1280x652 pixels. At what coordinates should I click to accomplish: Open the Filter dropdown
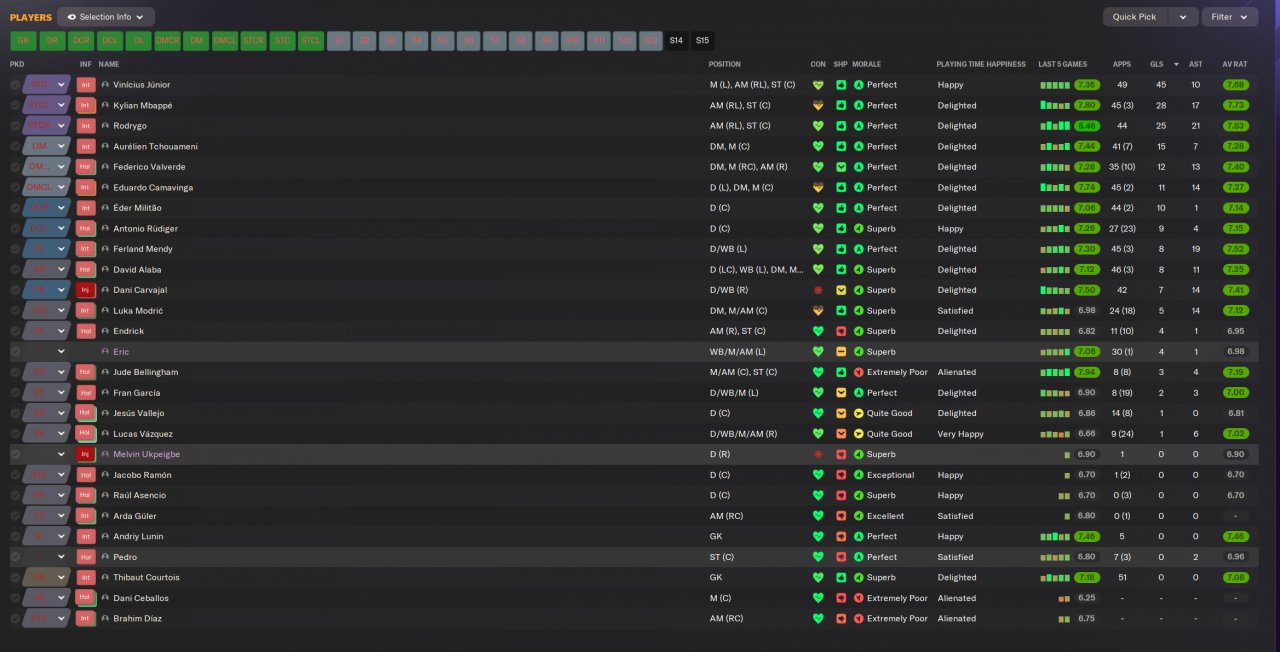[1230, 17]
